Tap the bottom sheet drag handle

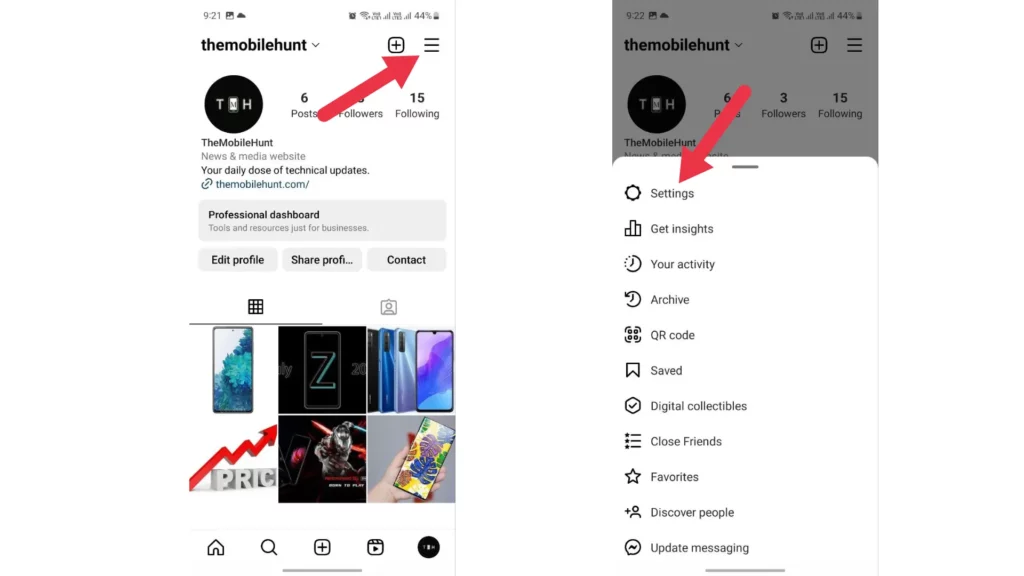pyautogui.click(x=745, y=167)
